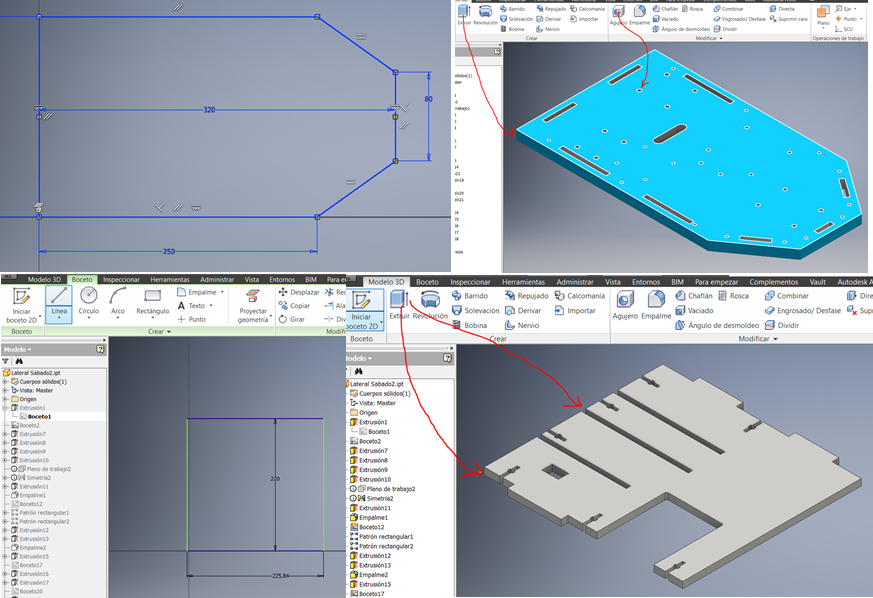Select Ángulo de desmoldeo in gray part window
This screenshot has width=873, height=598.
(717, 325)
